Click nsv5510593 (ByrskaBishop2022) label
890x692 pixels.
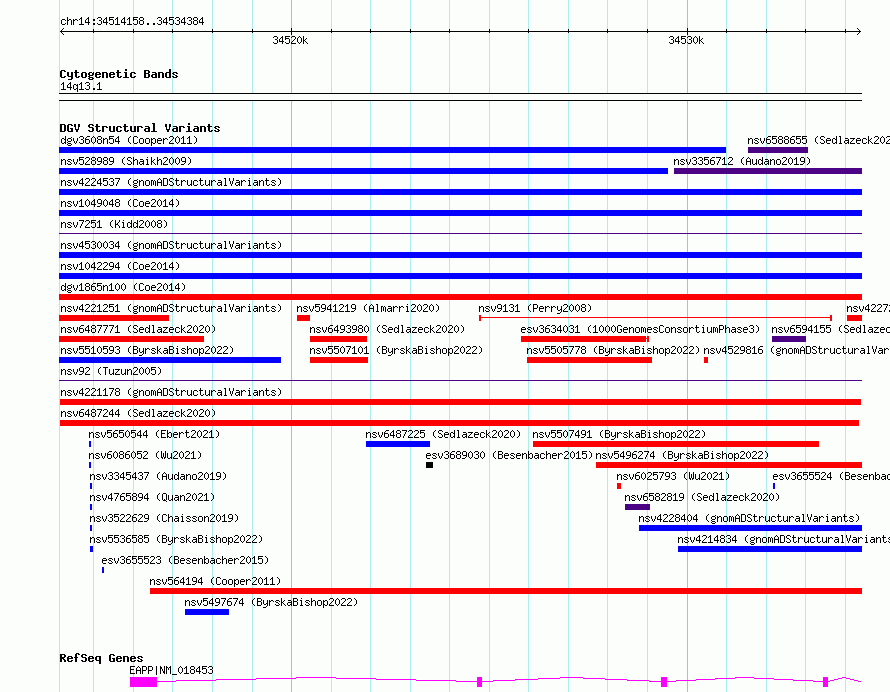pyautogui.click(x=147, y=350)
